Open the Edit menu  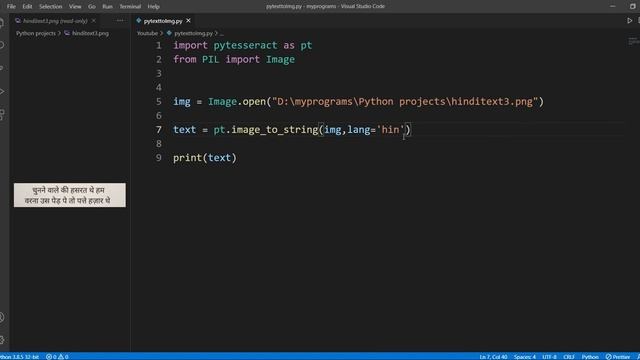(x=27, y=7)
